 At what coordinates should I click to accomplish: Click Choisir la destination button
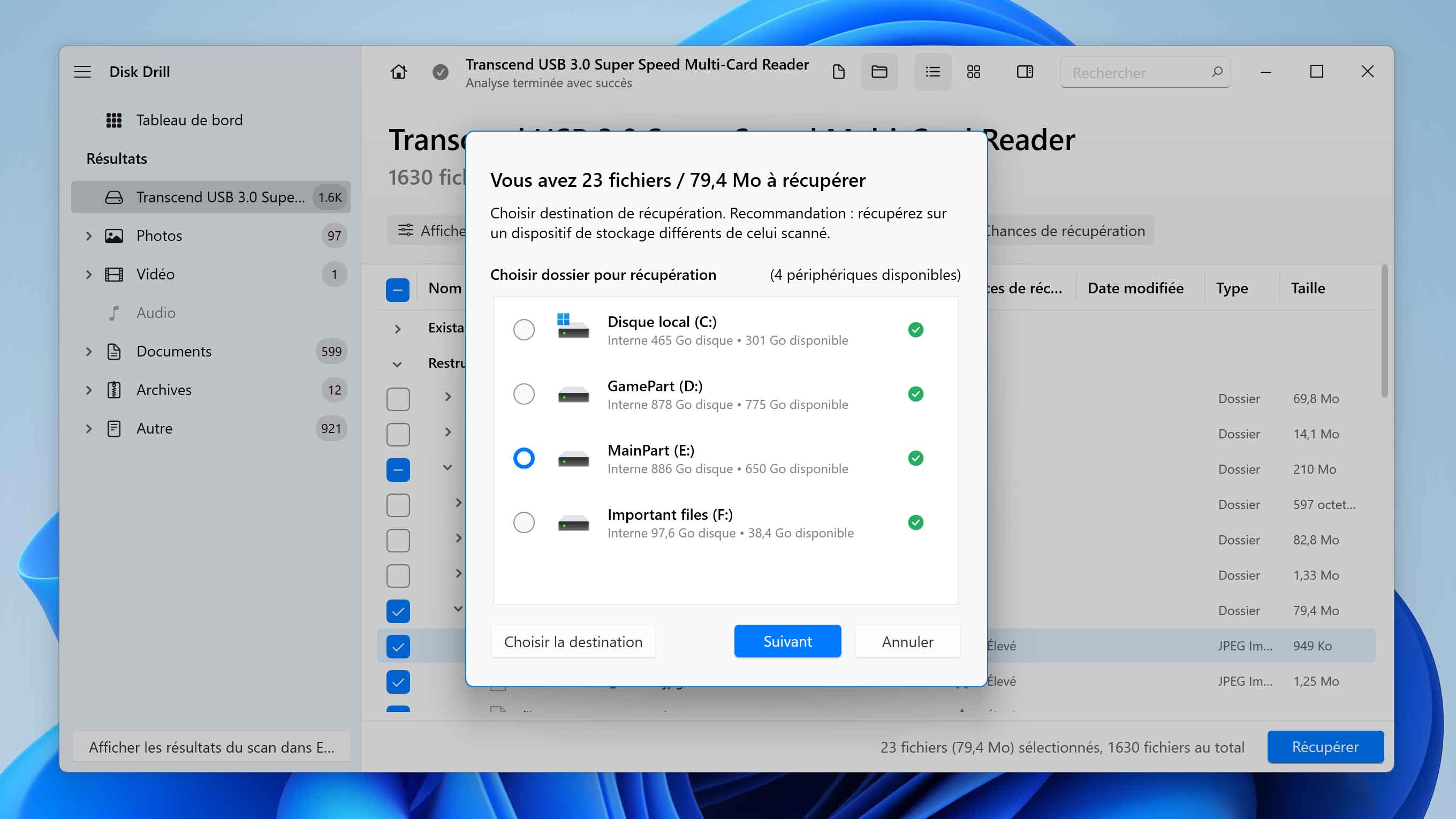pos(573,641)
